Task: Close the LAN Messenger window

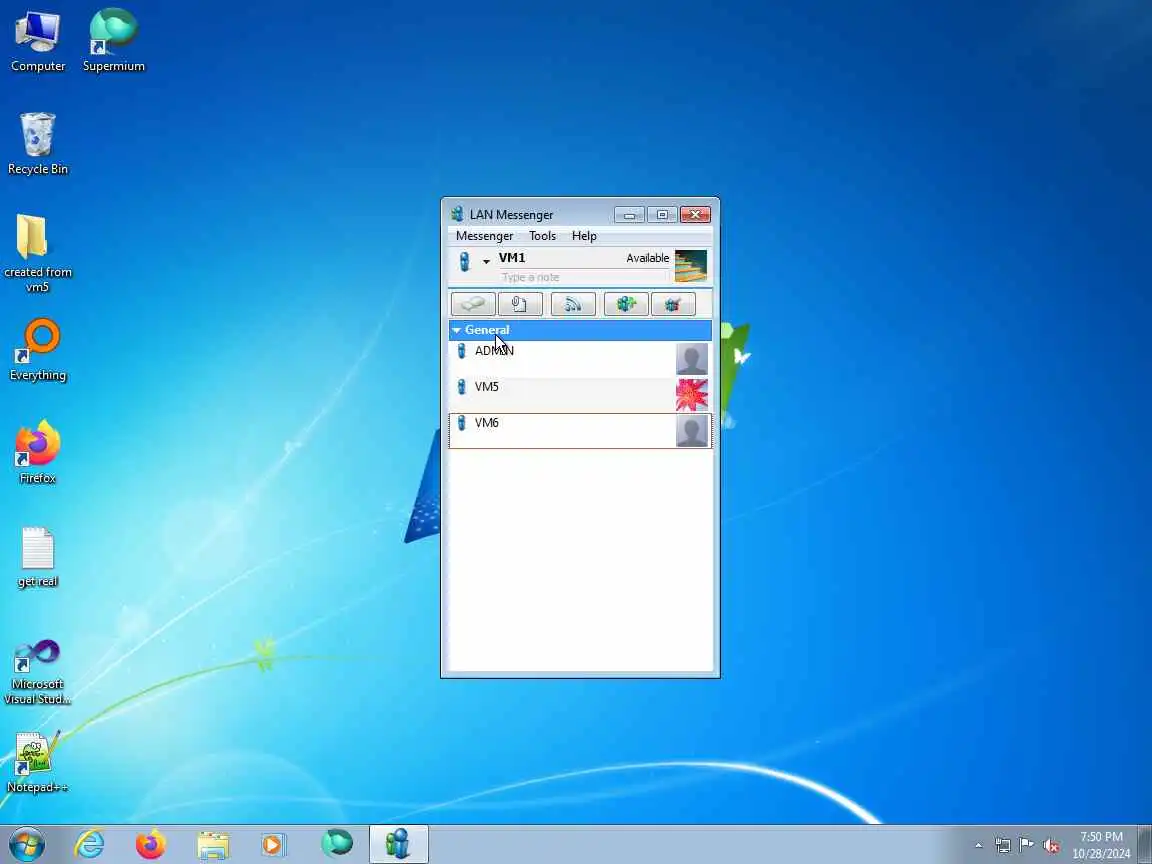Action: pyautogui.click(x=695, y=215)
